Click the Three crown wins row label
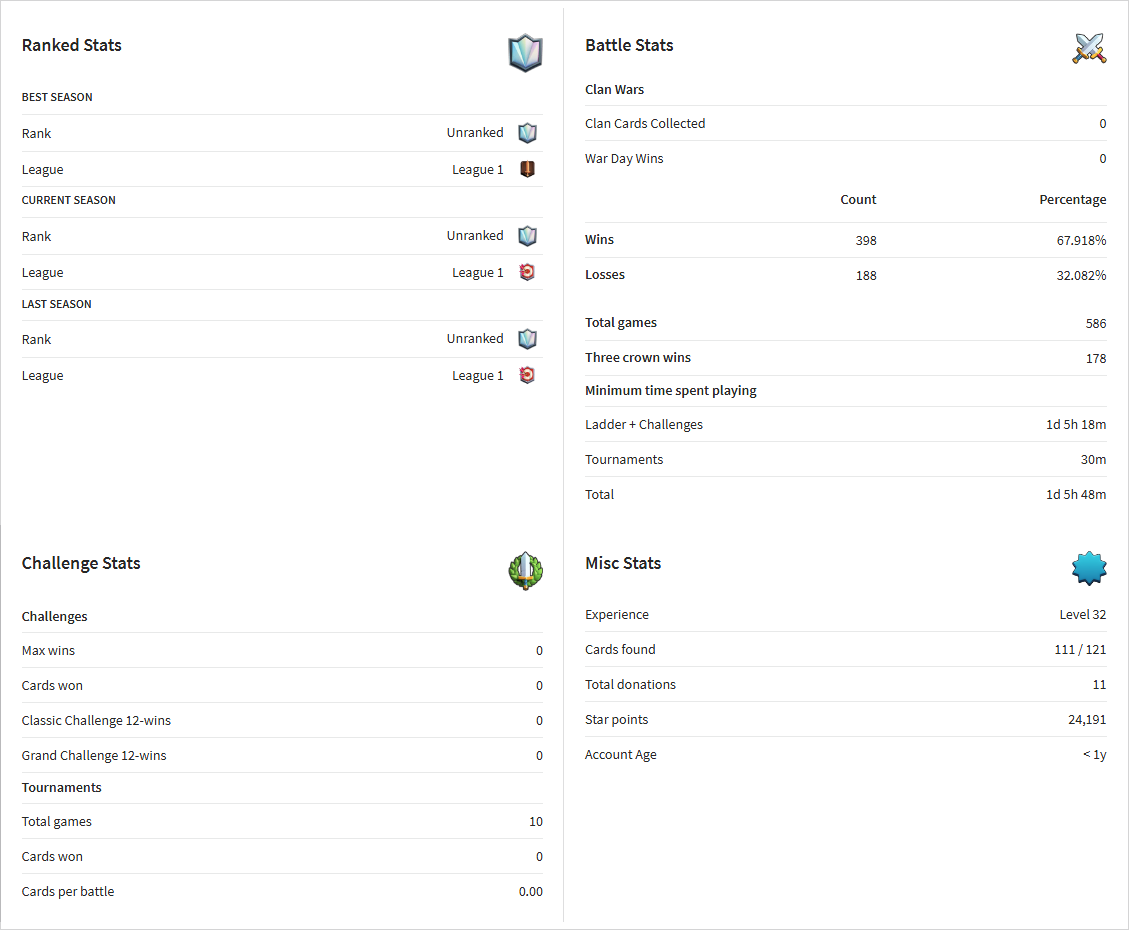The width and height of the screenshot is (1129, 930). (x=637, y=358)
